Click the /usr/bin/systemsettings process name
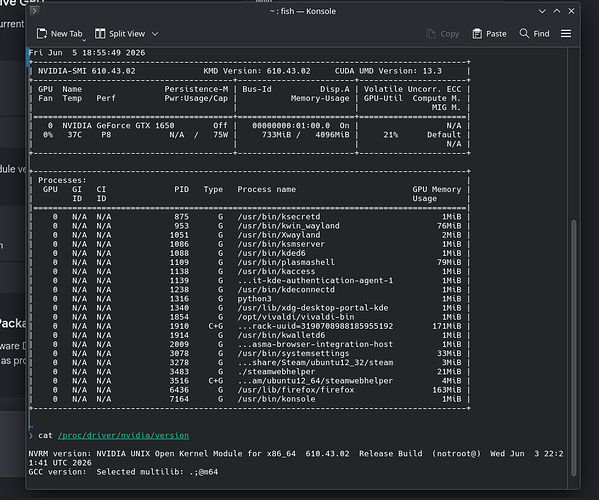The width and height of the screenshot is (599, 500). tap(293, 353)
